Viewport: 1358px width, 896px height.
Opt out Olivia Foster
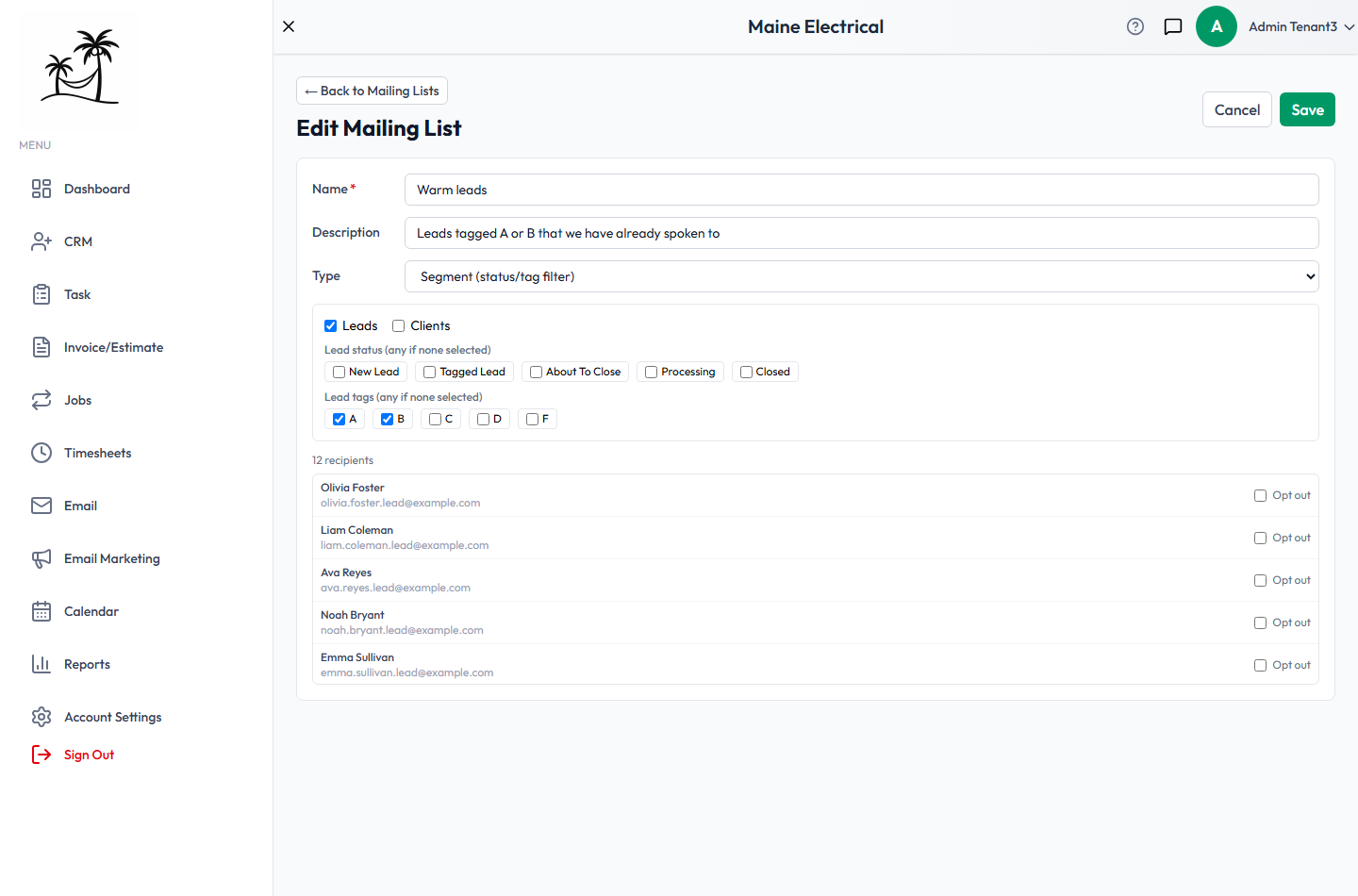pos(1260,495)
